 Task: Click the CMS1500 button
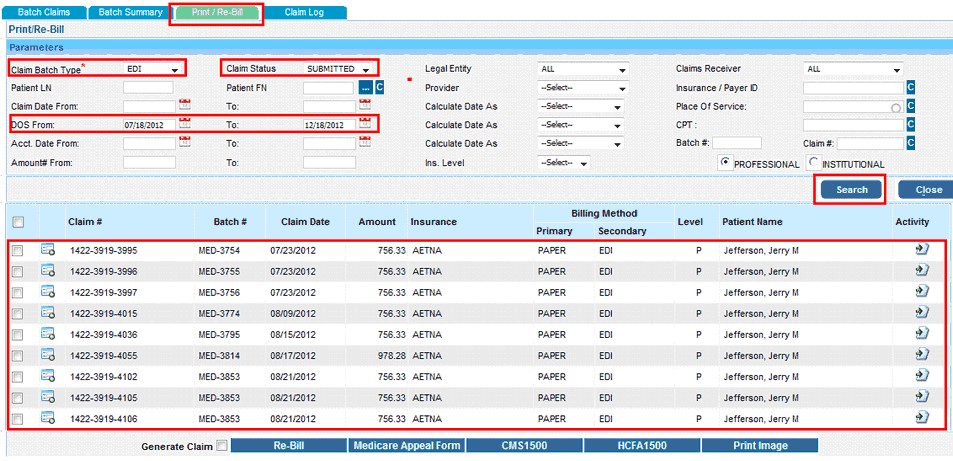coord(524,446)
